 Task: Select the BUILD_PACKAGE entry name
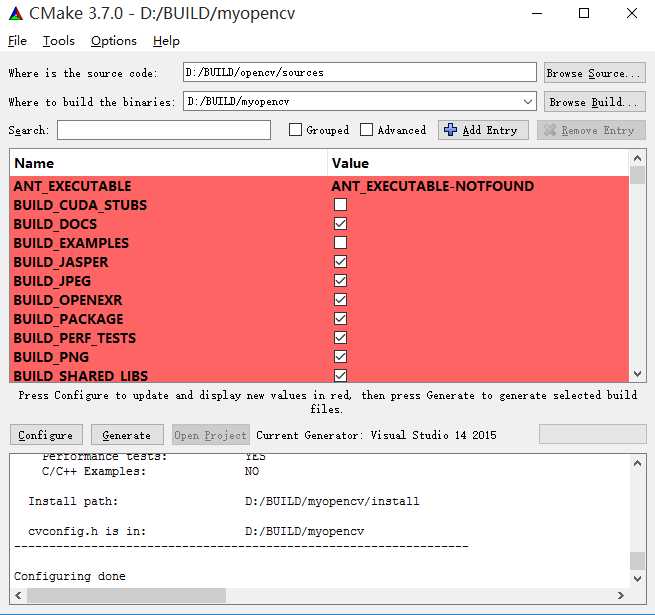pos(69,319)
